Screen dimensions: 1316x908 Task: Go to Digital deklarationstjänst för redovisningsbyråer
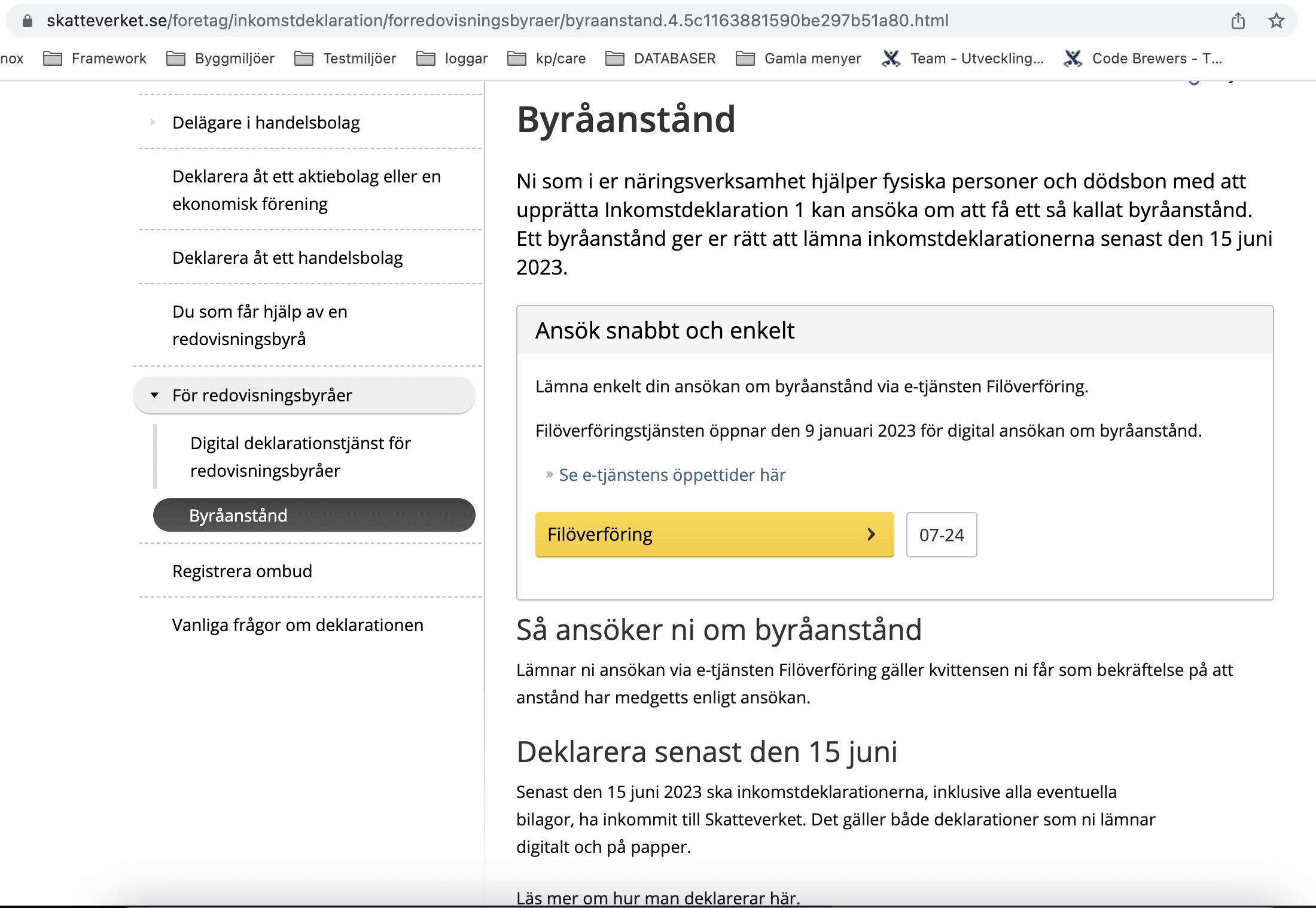click(300, 457)
